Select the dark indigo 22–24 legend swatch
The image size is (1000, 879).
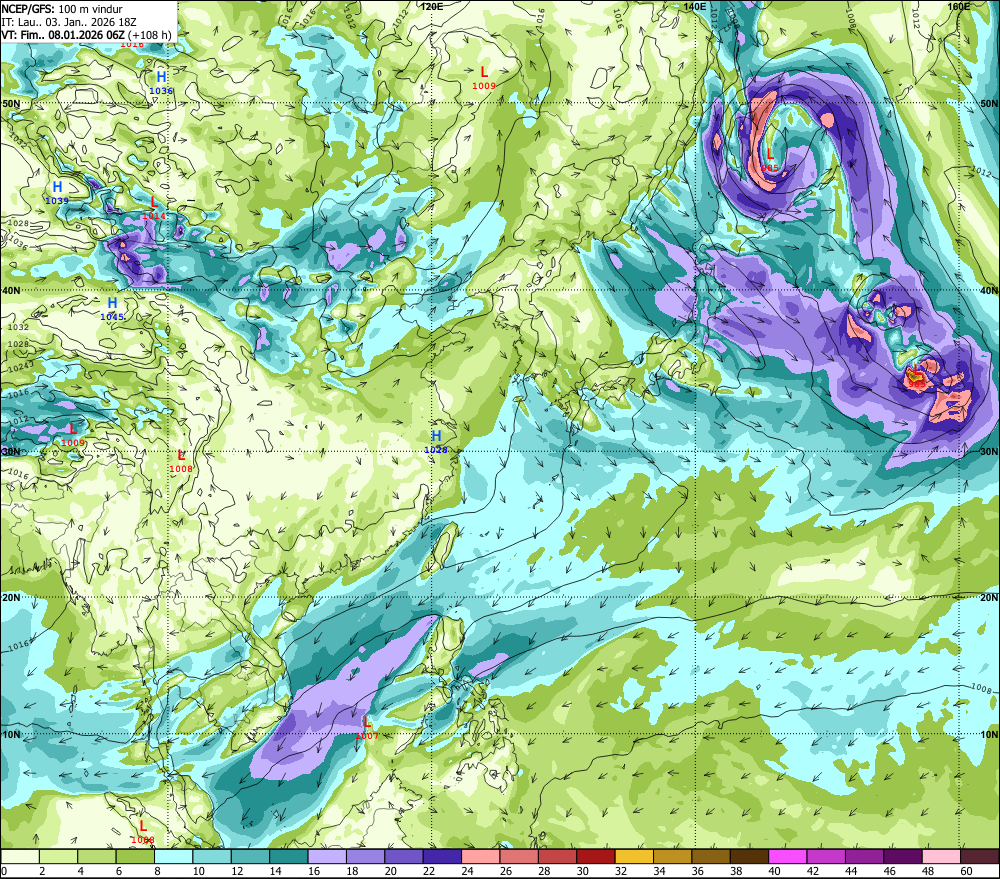(x=443, y=856)
